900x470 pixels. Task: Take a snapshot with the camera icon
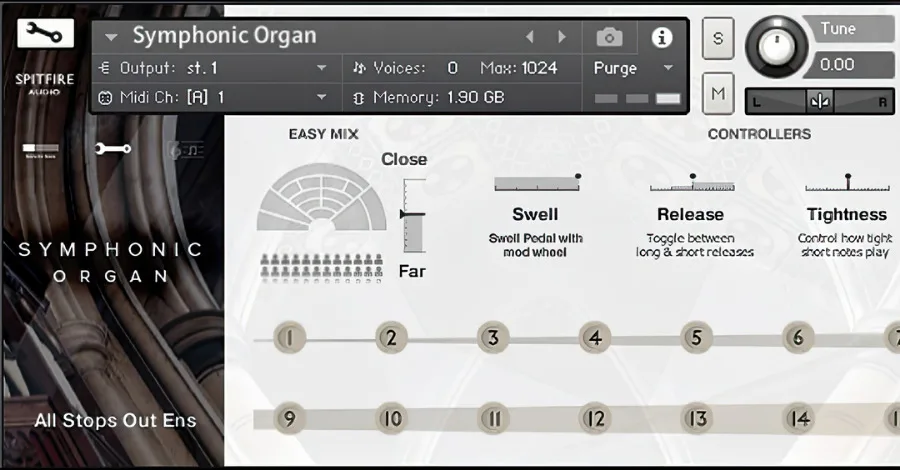[609, 38]
